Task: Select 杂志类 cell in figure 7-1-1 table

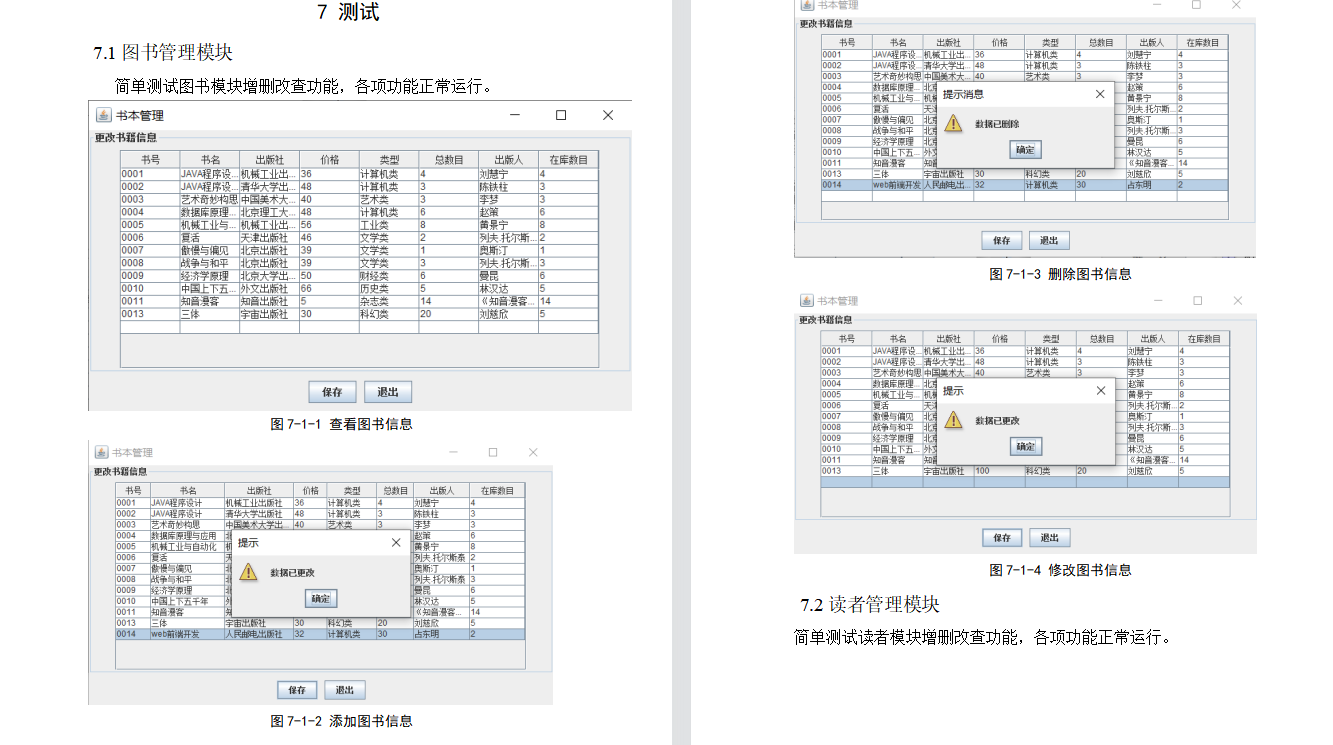Action: click(x=389, y=301)
